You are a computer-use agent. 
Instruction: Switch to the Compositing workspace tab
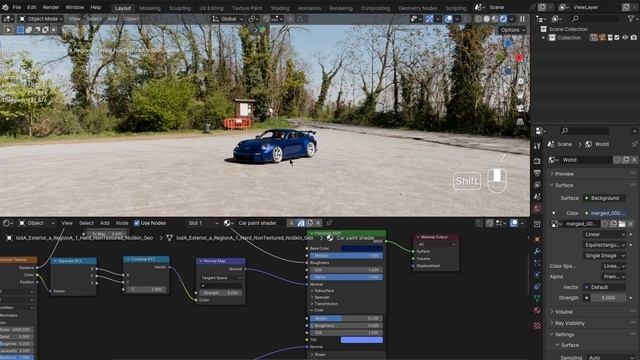(x=376, y=8)
